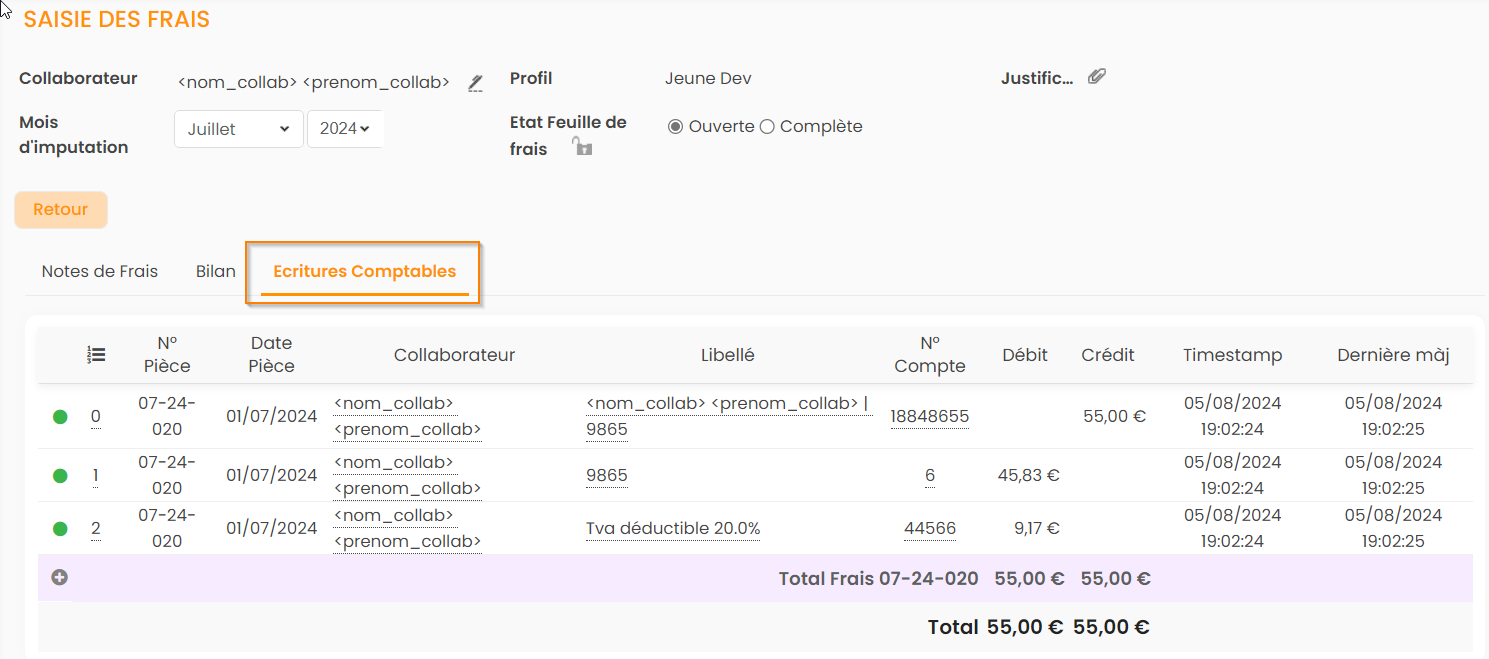Click the green status dot on row 2
Viewport: 1489px width, 659px height.
click(60, 529)
